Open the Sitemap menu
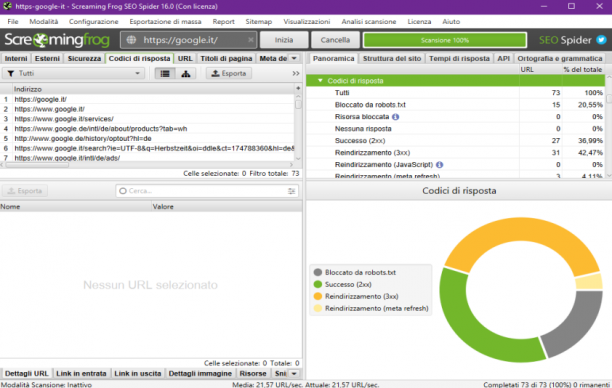This screenshot has height=388, width=612. (259, 21)
